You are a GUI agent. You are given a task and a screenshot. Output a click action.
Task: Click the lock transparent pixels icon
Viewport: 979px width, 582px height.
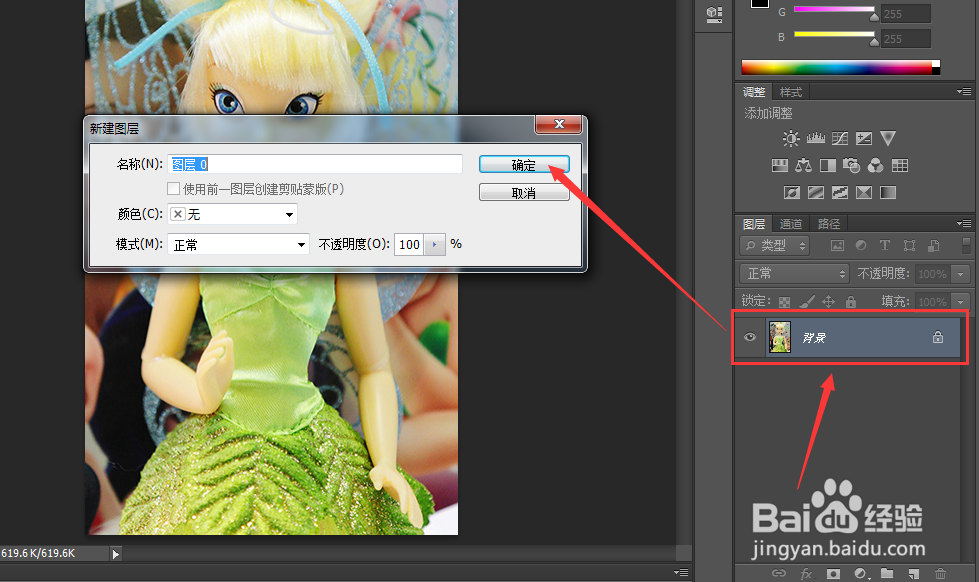click(783, 301)
